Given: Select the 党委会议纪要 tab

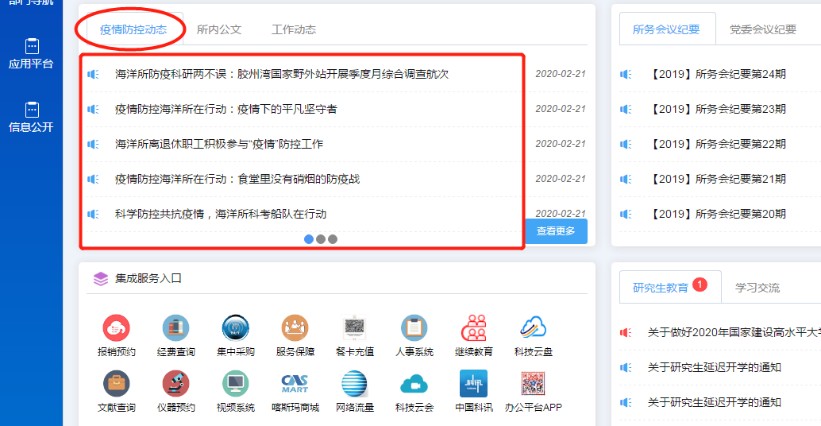Looking at the screenshot, I should click(763, 30).
